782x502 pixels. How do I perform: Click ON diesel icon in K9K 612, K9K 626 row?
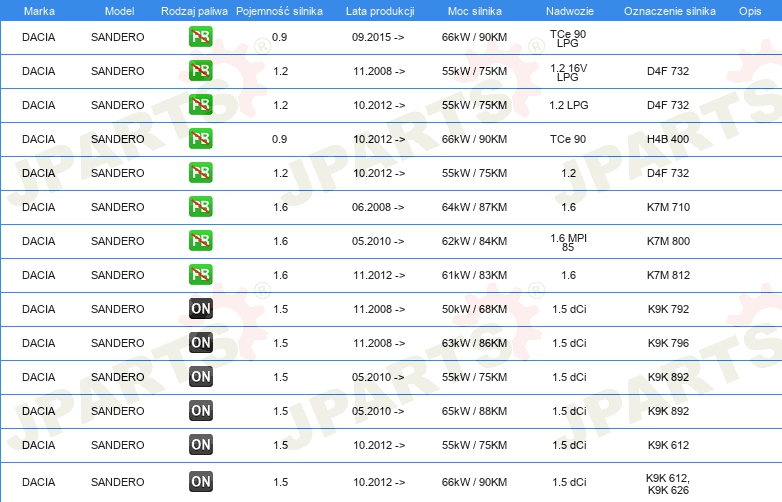[x=200, y=482]
